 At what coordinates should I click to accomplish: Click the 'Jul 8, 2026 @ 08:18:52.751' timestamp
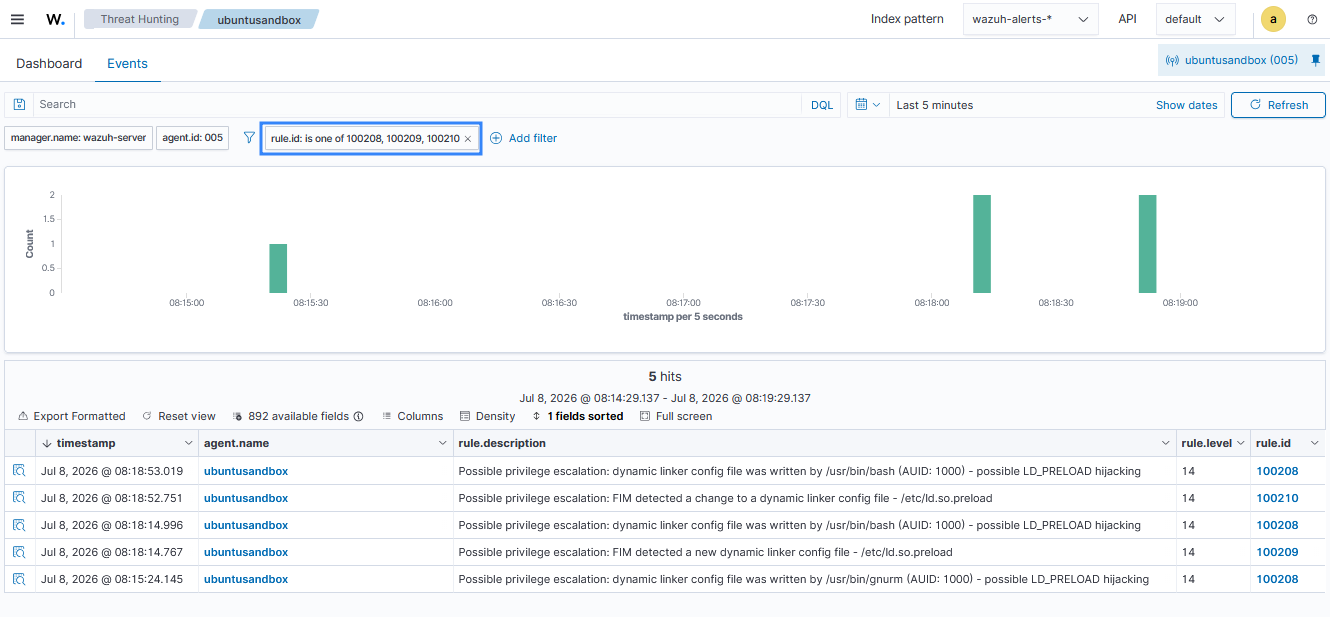(x=112, y=498)
